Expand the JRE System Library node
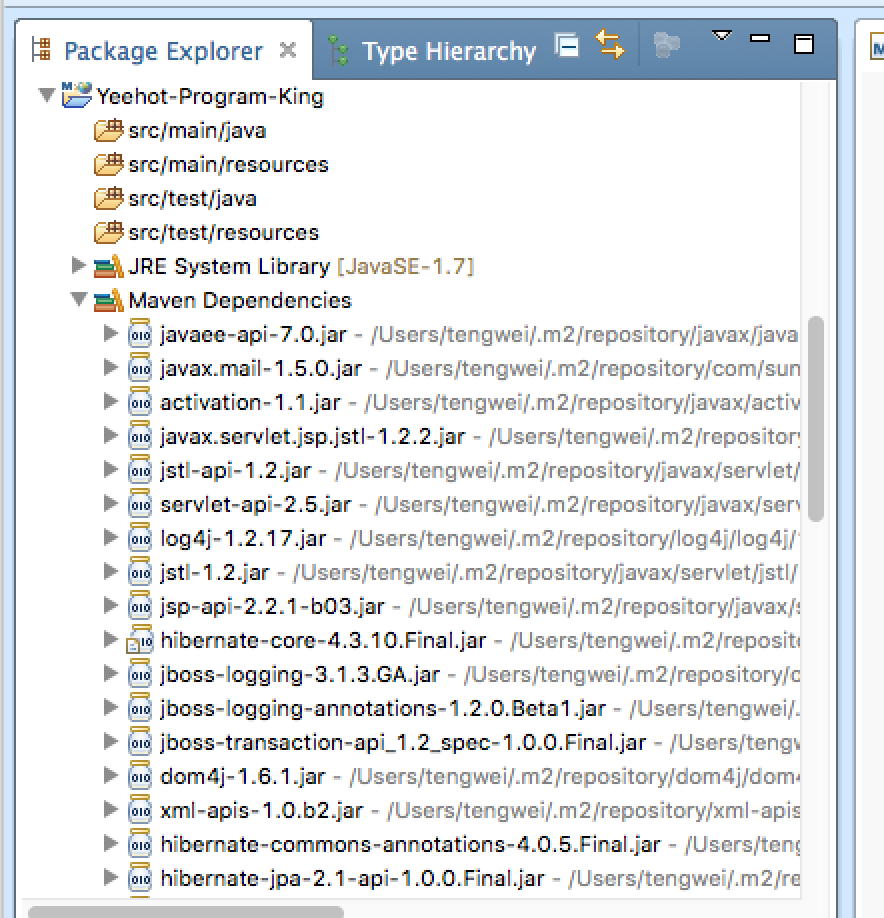Viewport: 884px width, 918px height. point(78,266)
